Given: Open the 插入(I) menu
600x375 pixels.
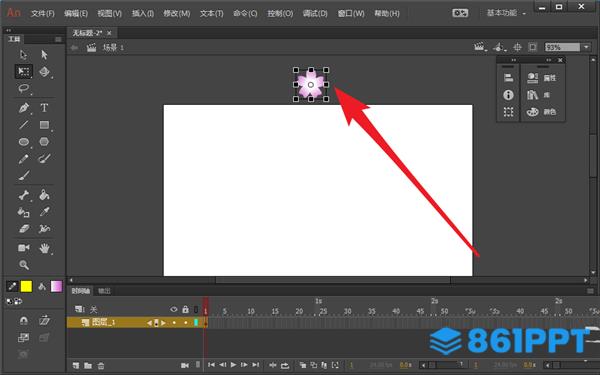Looking at the screenshot, I should 143,14.
